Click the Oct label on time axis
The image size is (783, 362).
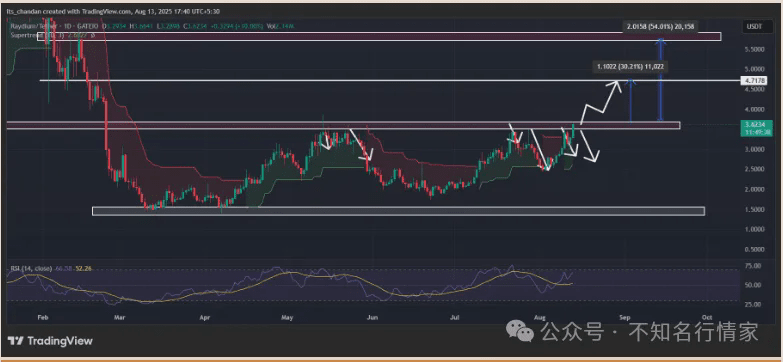pos(707,317)
